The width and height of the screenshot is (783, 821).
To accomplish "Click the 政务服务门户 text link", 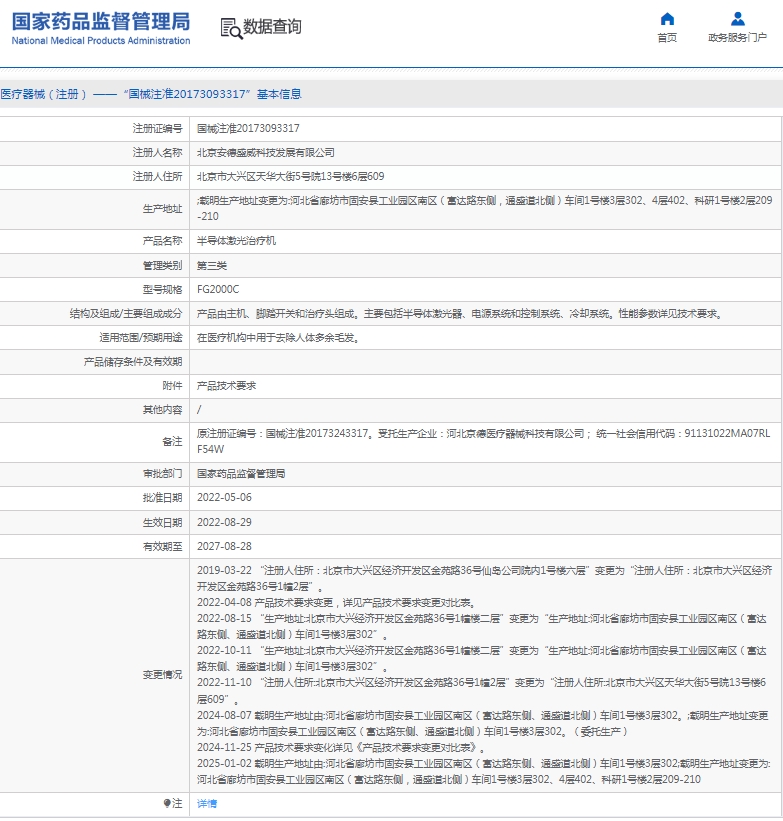I will 737,37.
